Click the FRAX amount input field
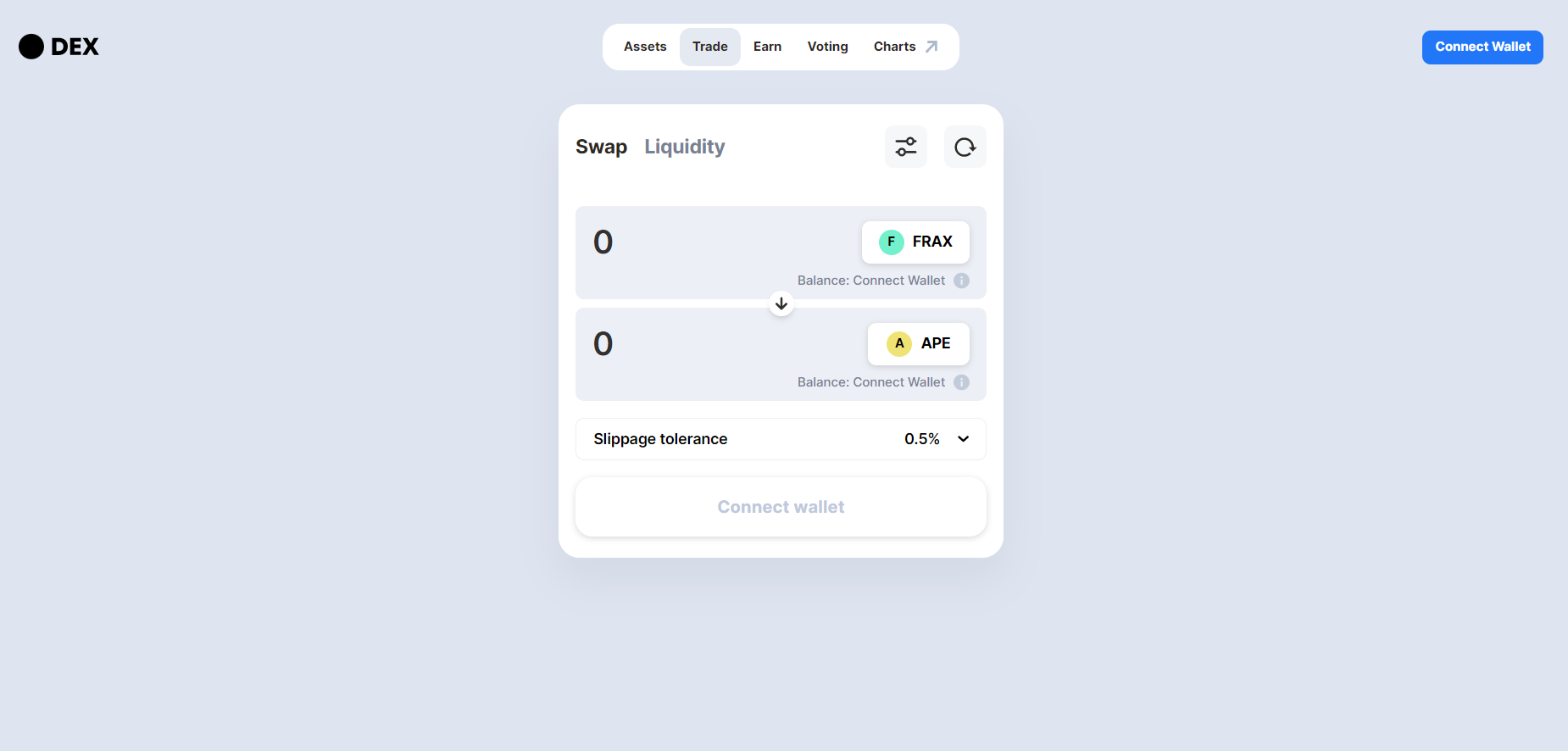The image size is (1568, 751). (678, 242)
